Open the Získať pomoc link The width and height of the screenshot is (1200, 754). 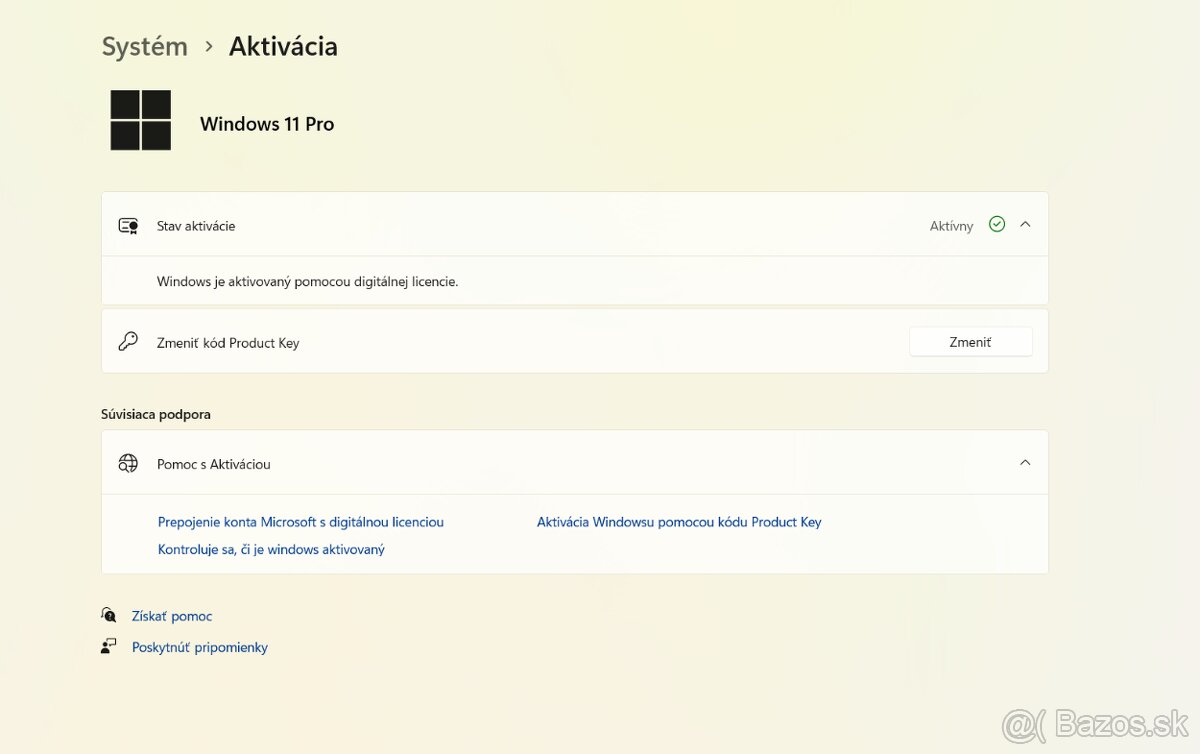(172, 616)
